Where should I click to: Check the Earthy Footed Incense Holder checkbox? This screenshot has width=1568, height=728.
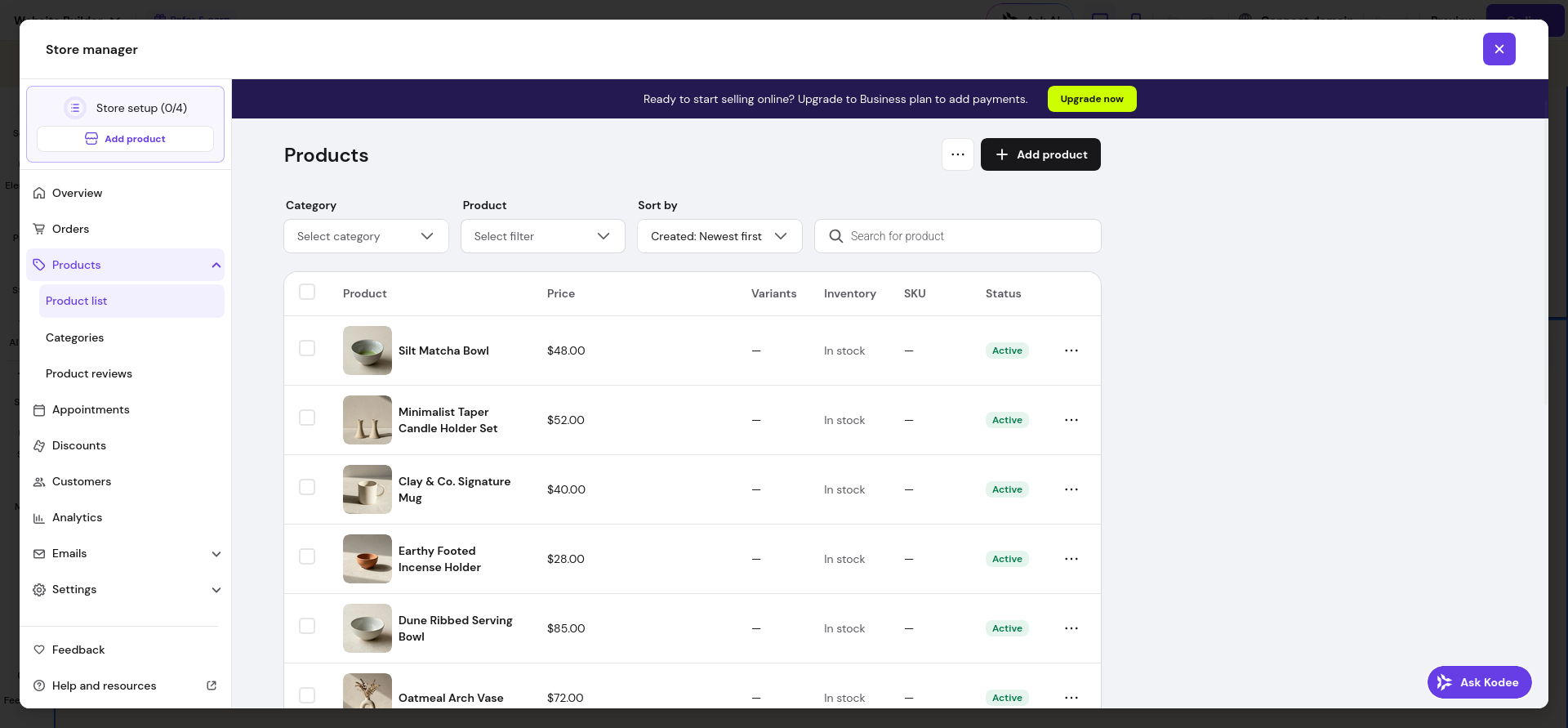coord(307,556)
